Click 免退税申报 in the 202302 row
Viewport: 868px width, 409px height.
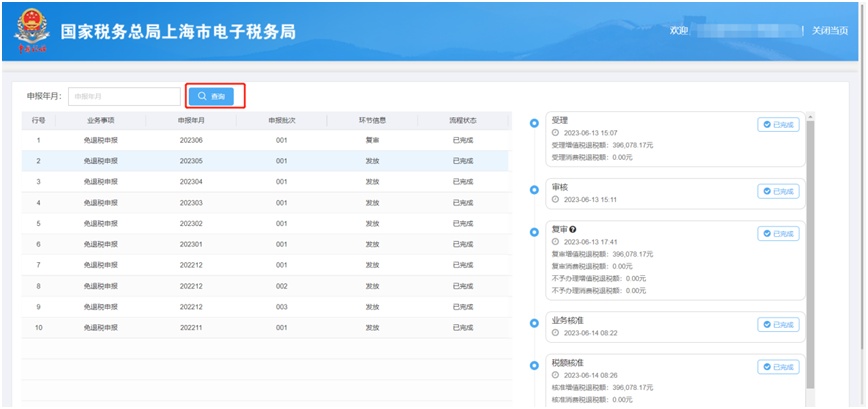pos(101,224)
